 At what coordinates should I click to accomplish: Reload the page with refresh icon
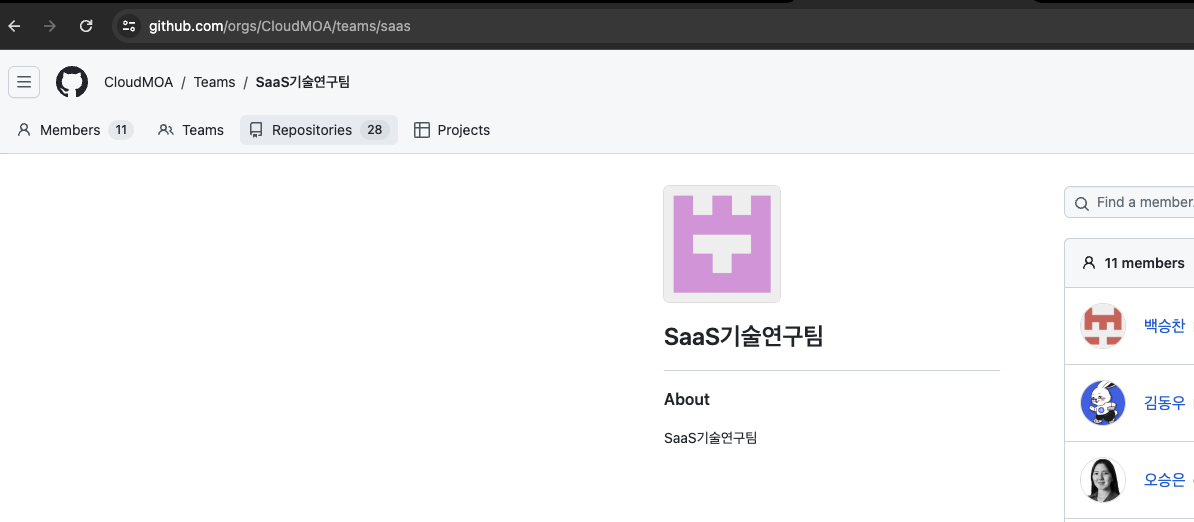86,26
